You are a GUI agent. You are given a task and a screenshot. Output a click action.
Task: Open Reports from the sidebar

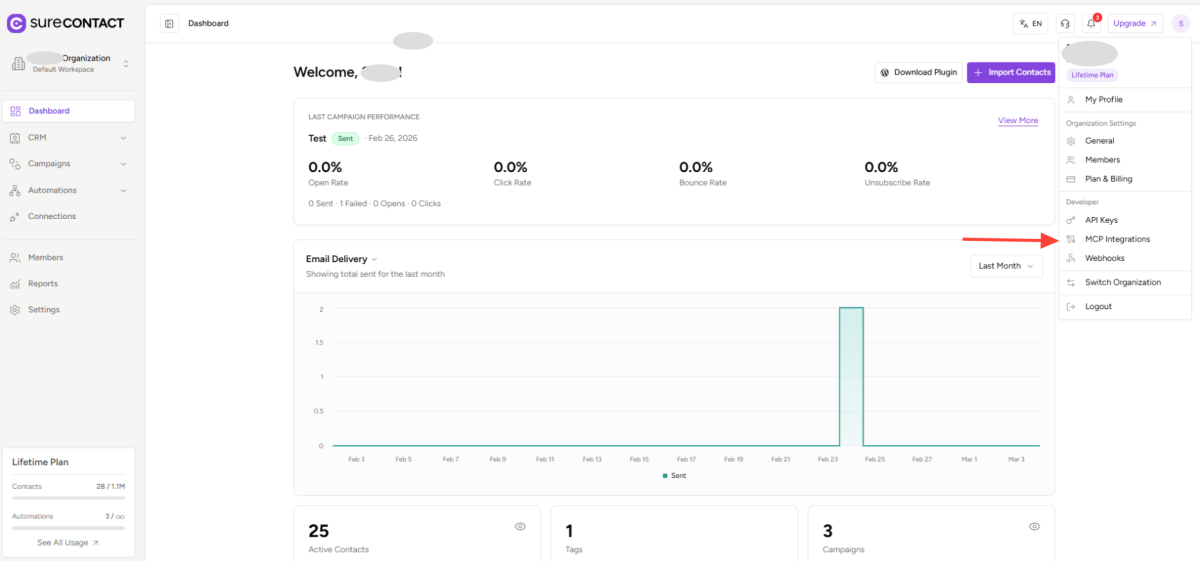tap(43, 283)
